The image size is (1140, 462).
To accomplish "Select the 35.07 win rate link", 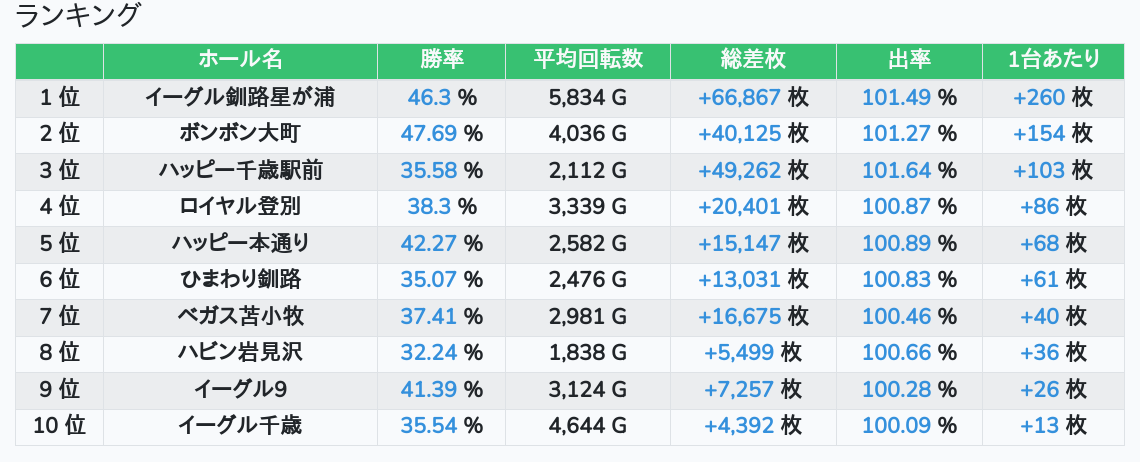I will (x=429, y=280).
